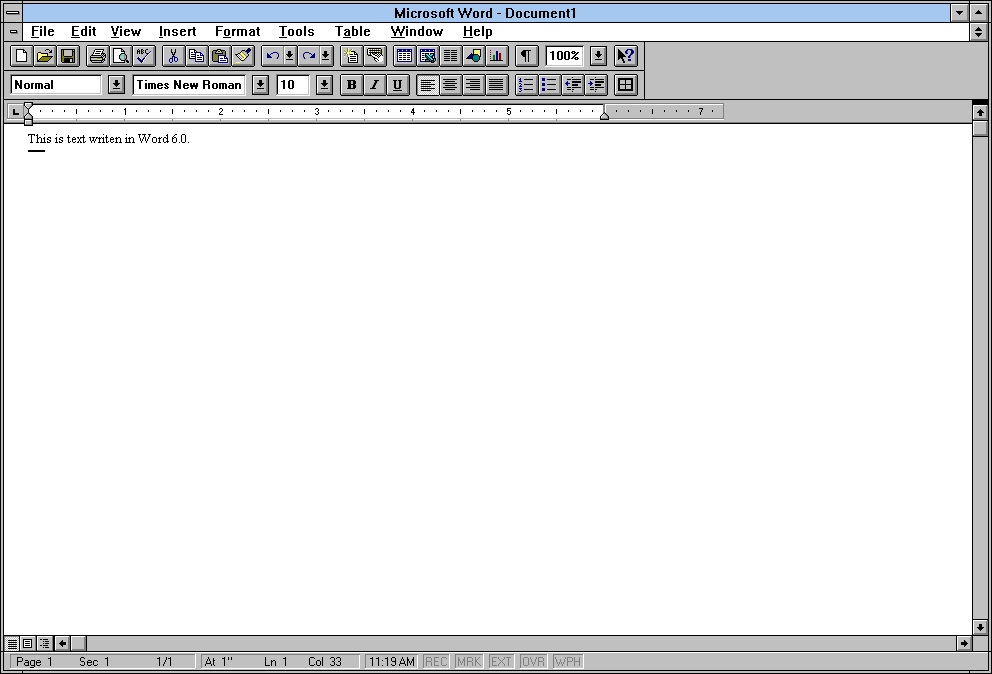992x674 pixels.
Task: Click the right indent marker on the ruler
Action: (604, 116)
